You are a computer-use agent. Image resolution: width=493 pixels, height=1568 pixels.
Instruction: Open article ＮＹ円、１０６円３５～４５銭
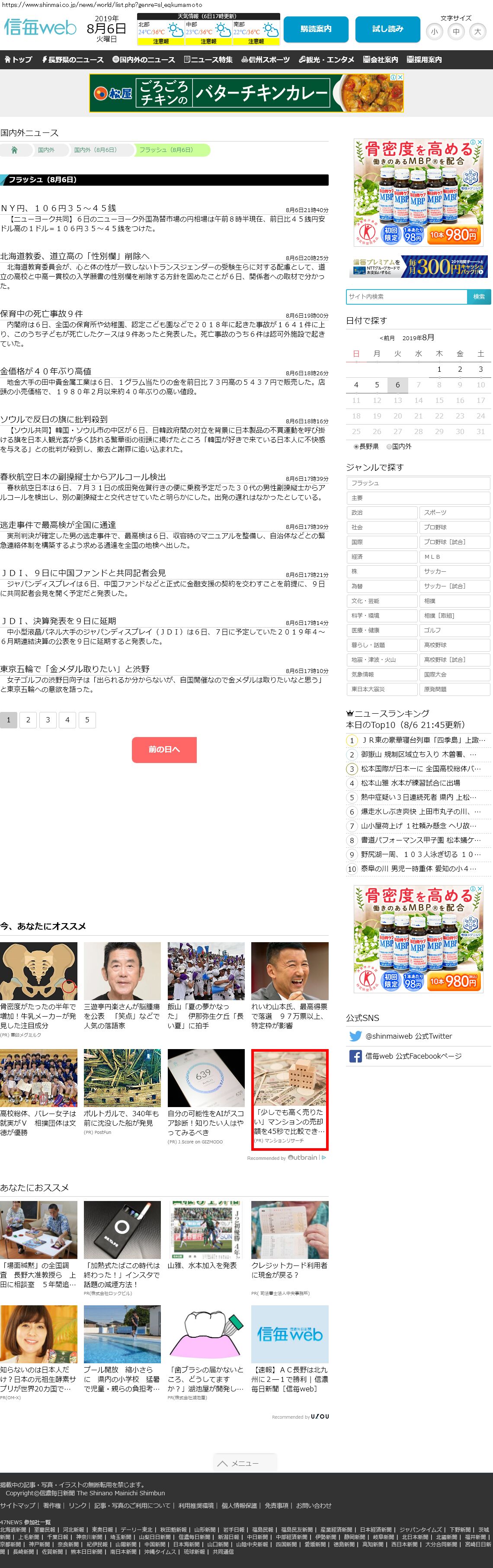pyautogui.click(x=58, y=208)
